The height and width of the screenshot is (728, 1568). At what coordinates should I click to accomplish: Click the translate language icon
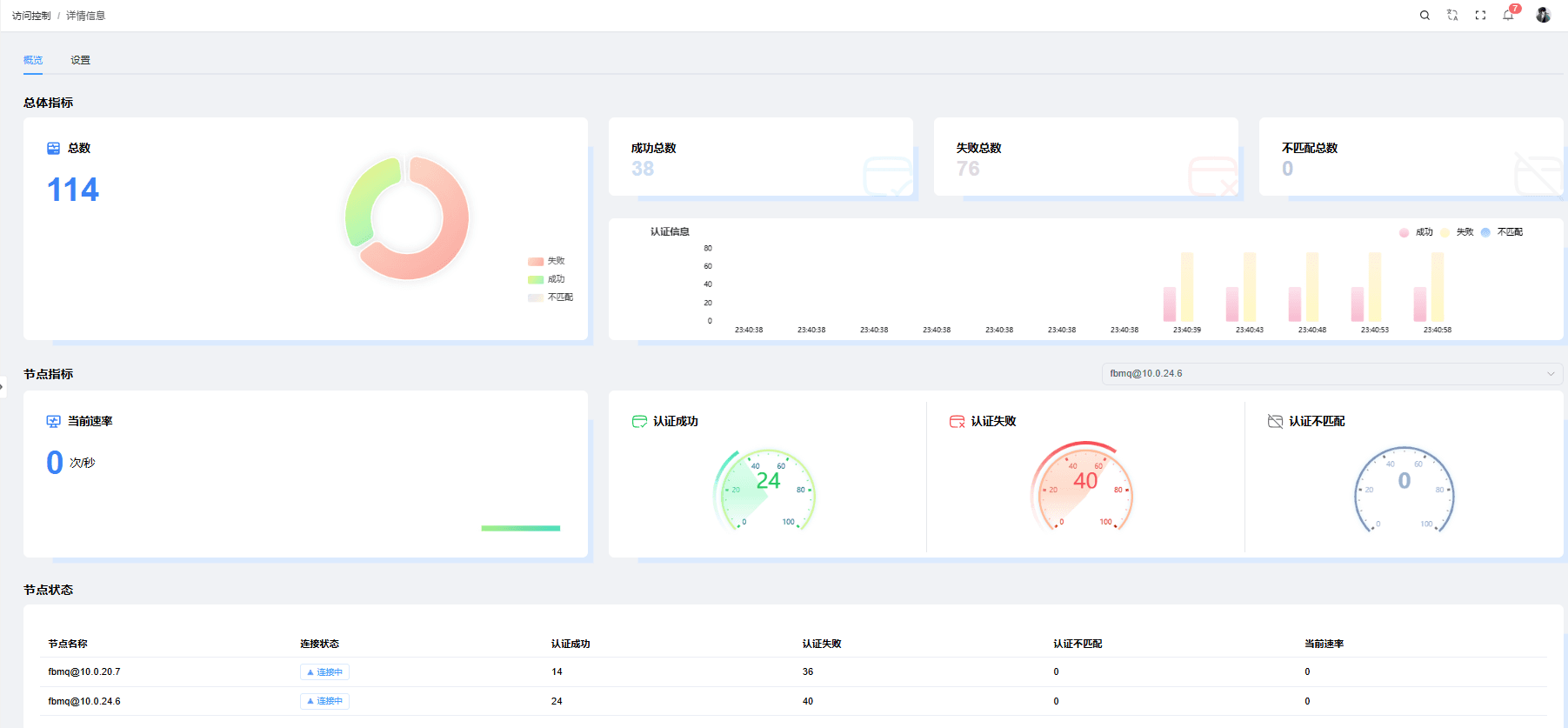coord(1452,16)
